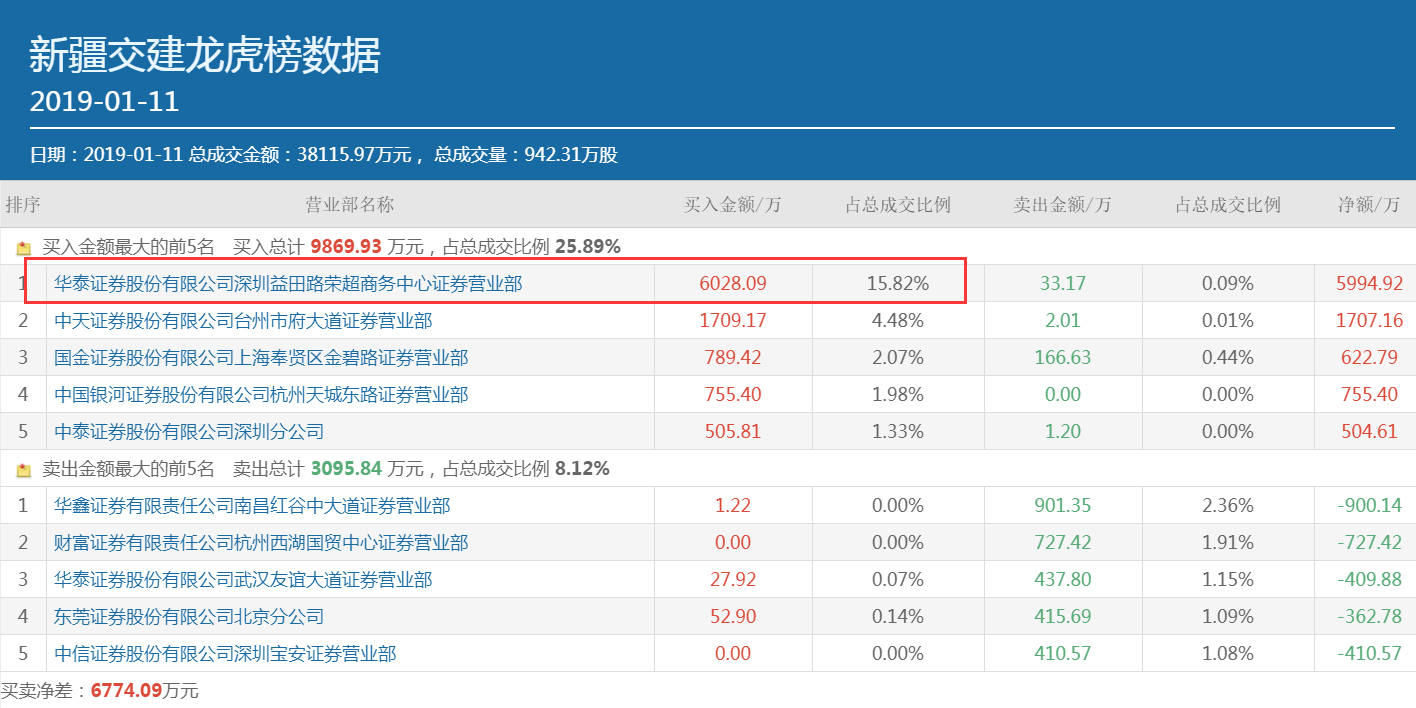Open 国金证券上海奉贤区金碧路证券营业部 link
Viewport: 1416px width, 708px height.
click(x=261, y=358)
